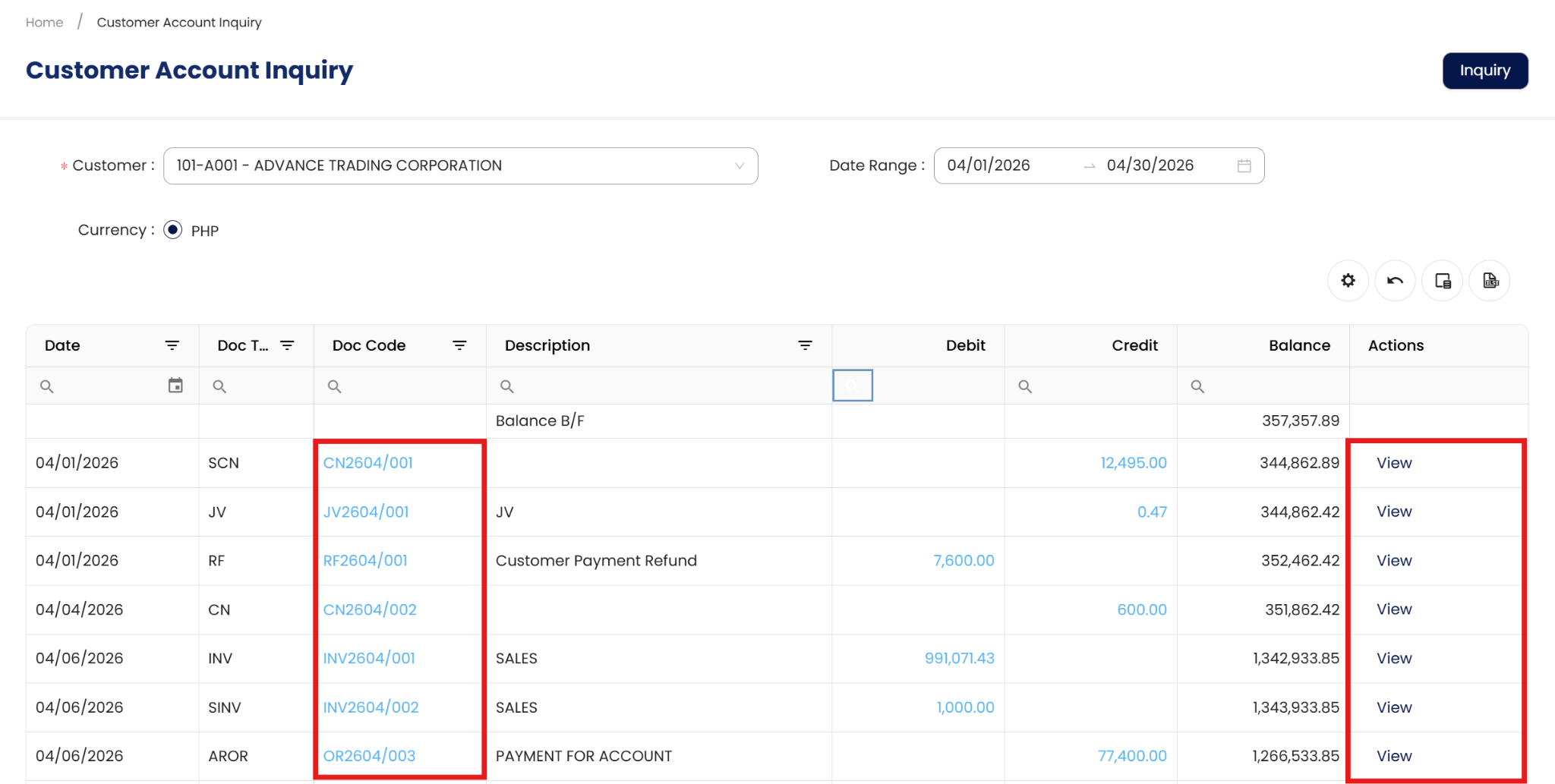Click the search icon in Balance filter cell
The width and height of the screenshot is (1555, 784).
tap(1197, 386)
